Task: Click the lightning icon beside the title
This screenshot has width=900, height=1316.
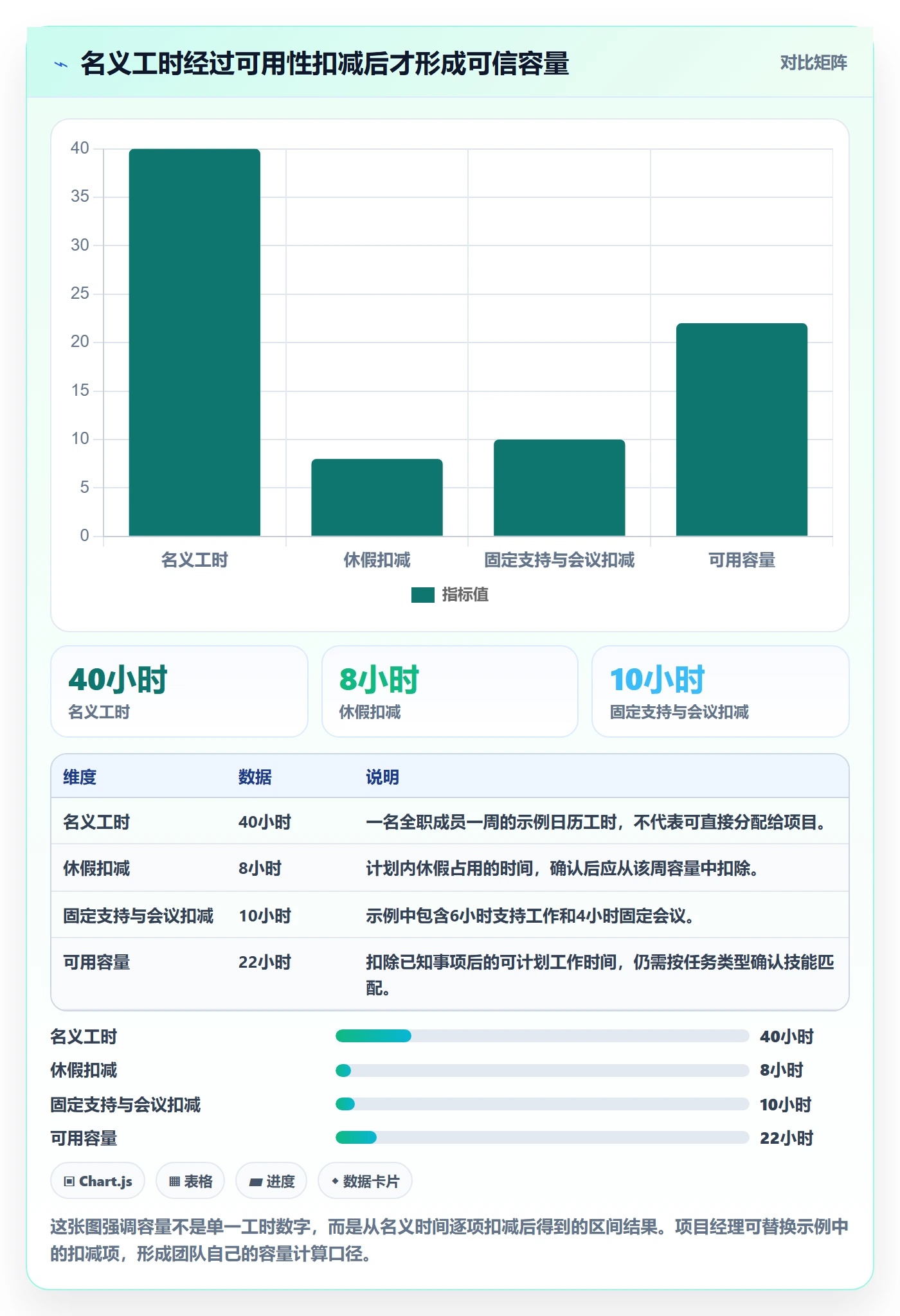Action: click(x=61, y=64)
